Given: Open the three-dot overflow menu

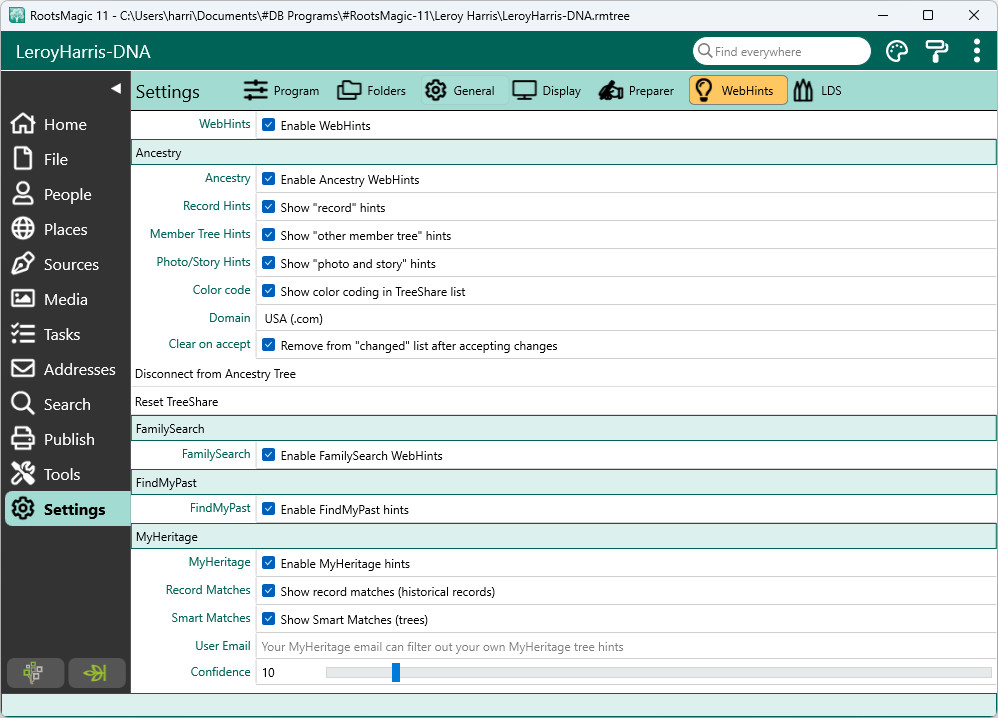Looking at the screenshot, I should 976,52.
